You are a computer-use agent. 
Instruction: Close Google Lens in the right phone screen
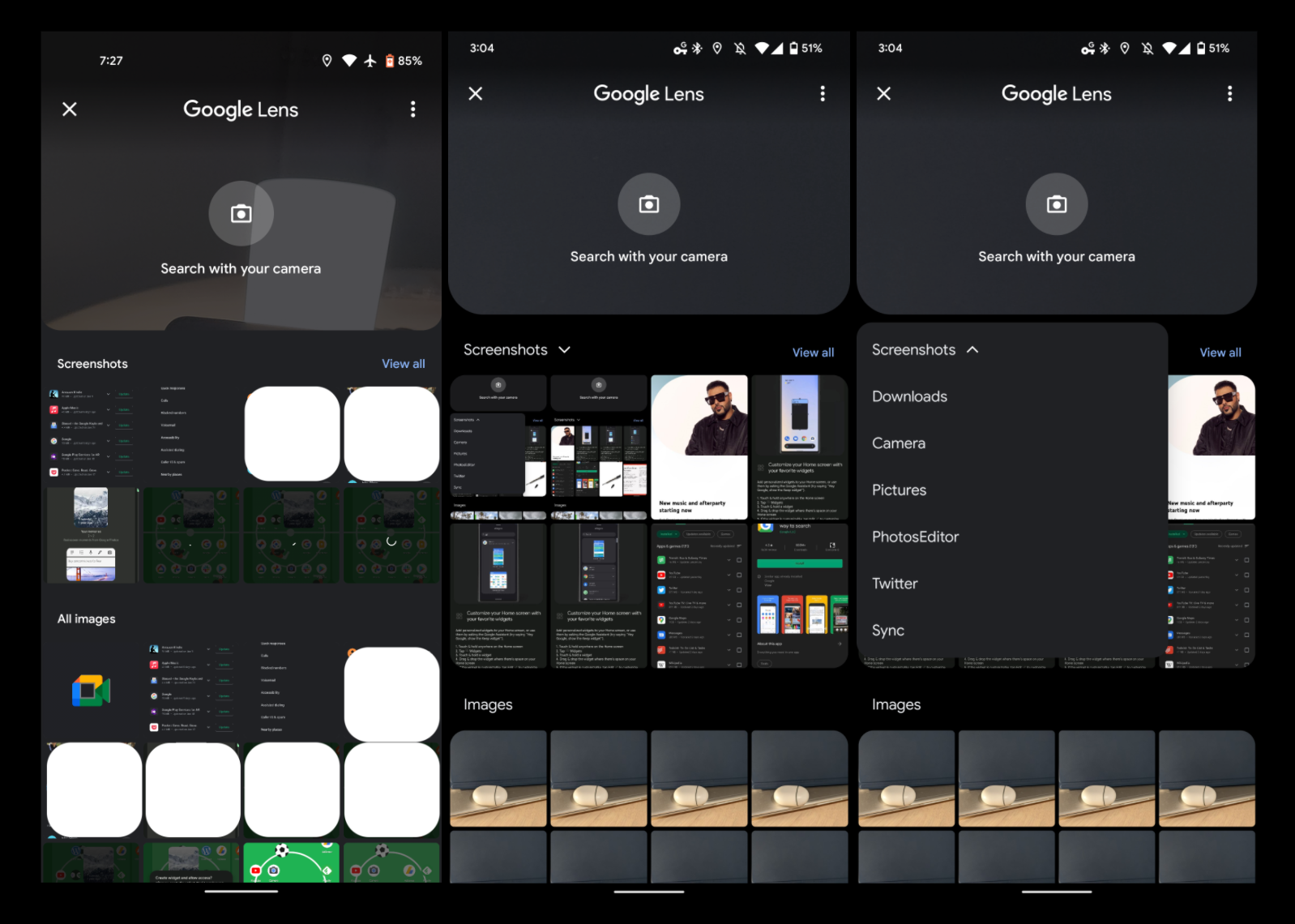[x=884, y=93]
